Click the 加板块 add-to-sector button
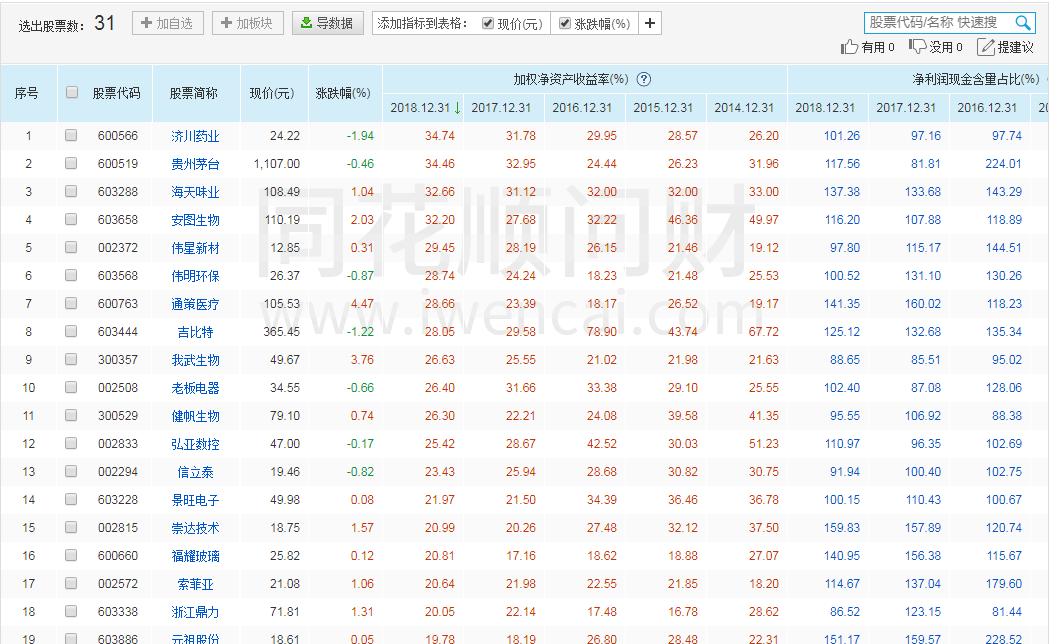Screen dimensions: 1059x644 pyautogui.click(x=246, y=23)
